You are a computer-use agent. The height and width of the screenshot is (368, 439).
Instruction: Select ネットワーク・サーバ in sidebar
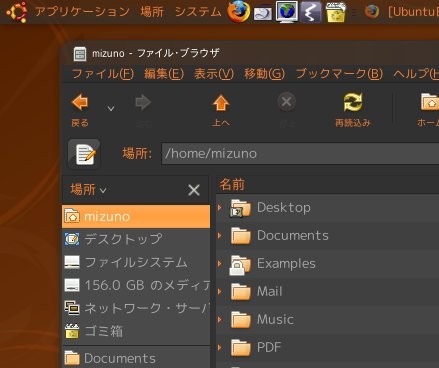click(136, 308)
